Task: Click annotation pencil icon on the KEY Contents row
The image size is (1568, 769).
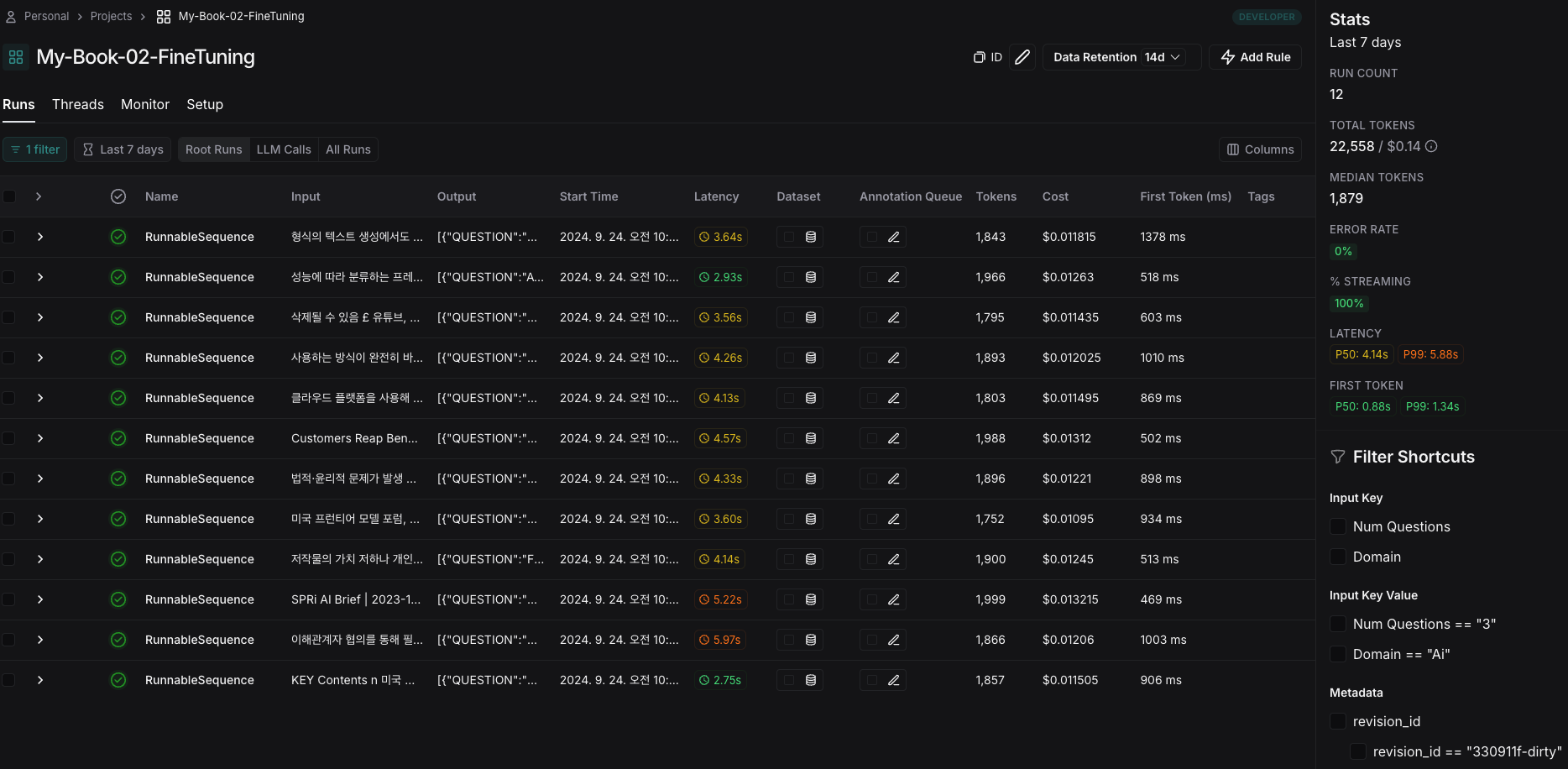Action: coord(894,680)
